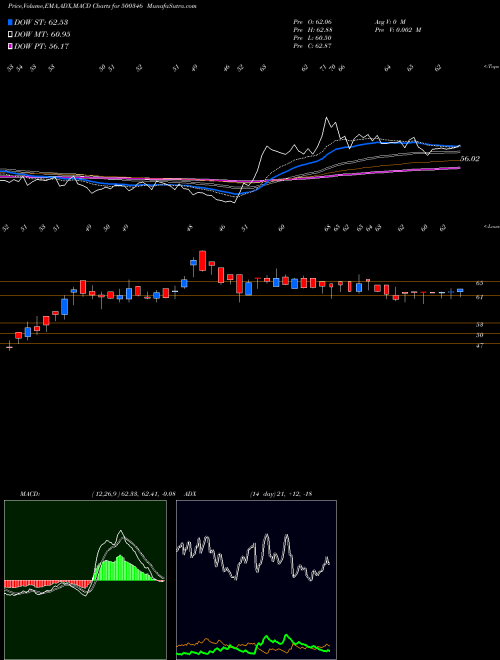Click the ADX (14 day) values text
This screenshot has width=500, height=660.
(280, 494)
